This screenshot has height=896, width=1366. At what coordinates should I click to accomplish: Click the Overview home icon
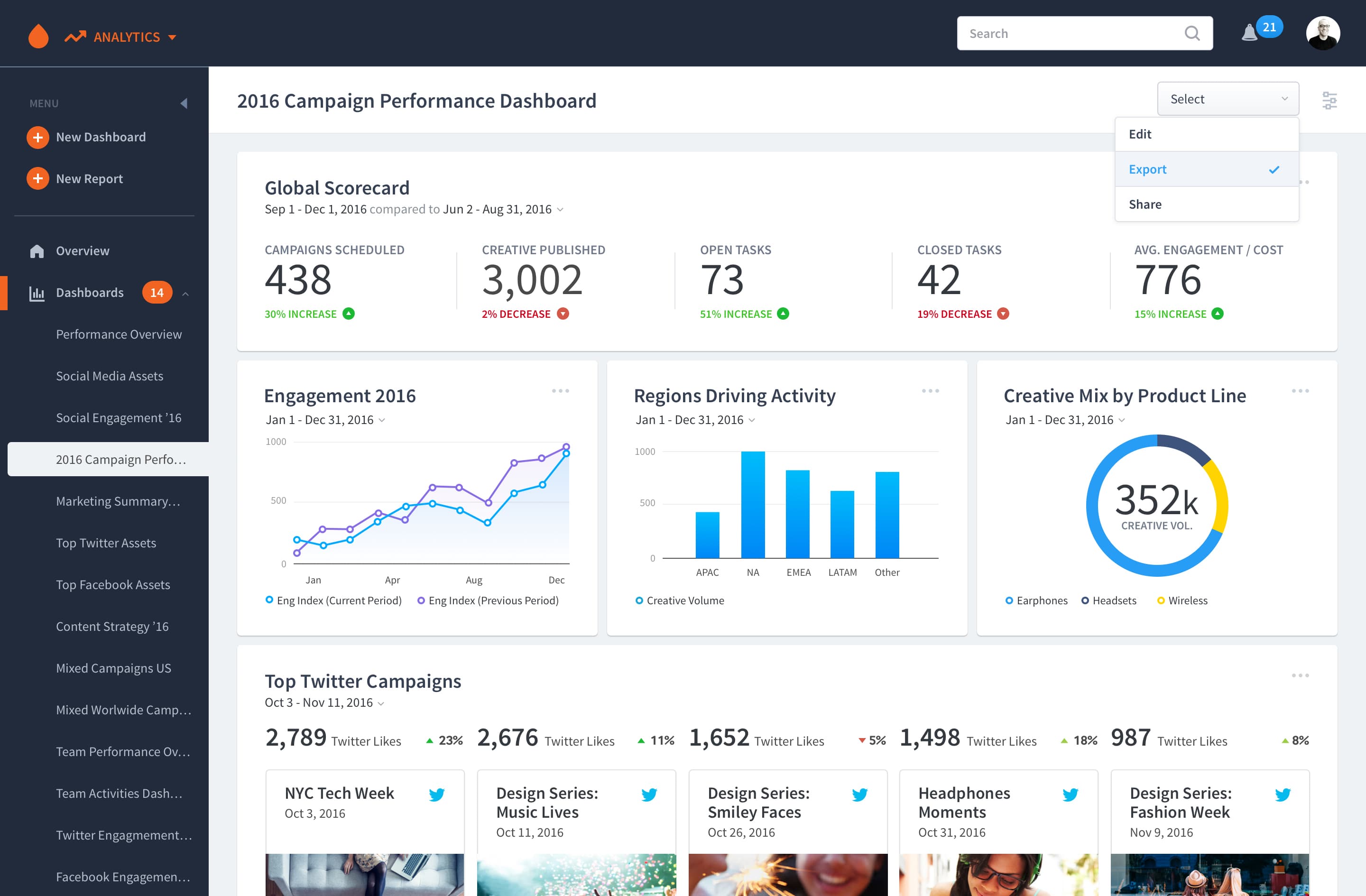(37, 251)
